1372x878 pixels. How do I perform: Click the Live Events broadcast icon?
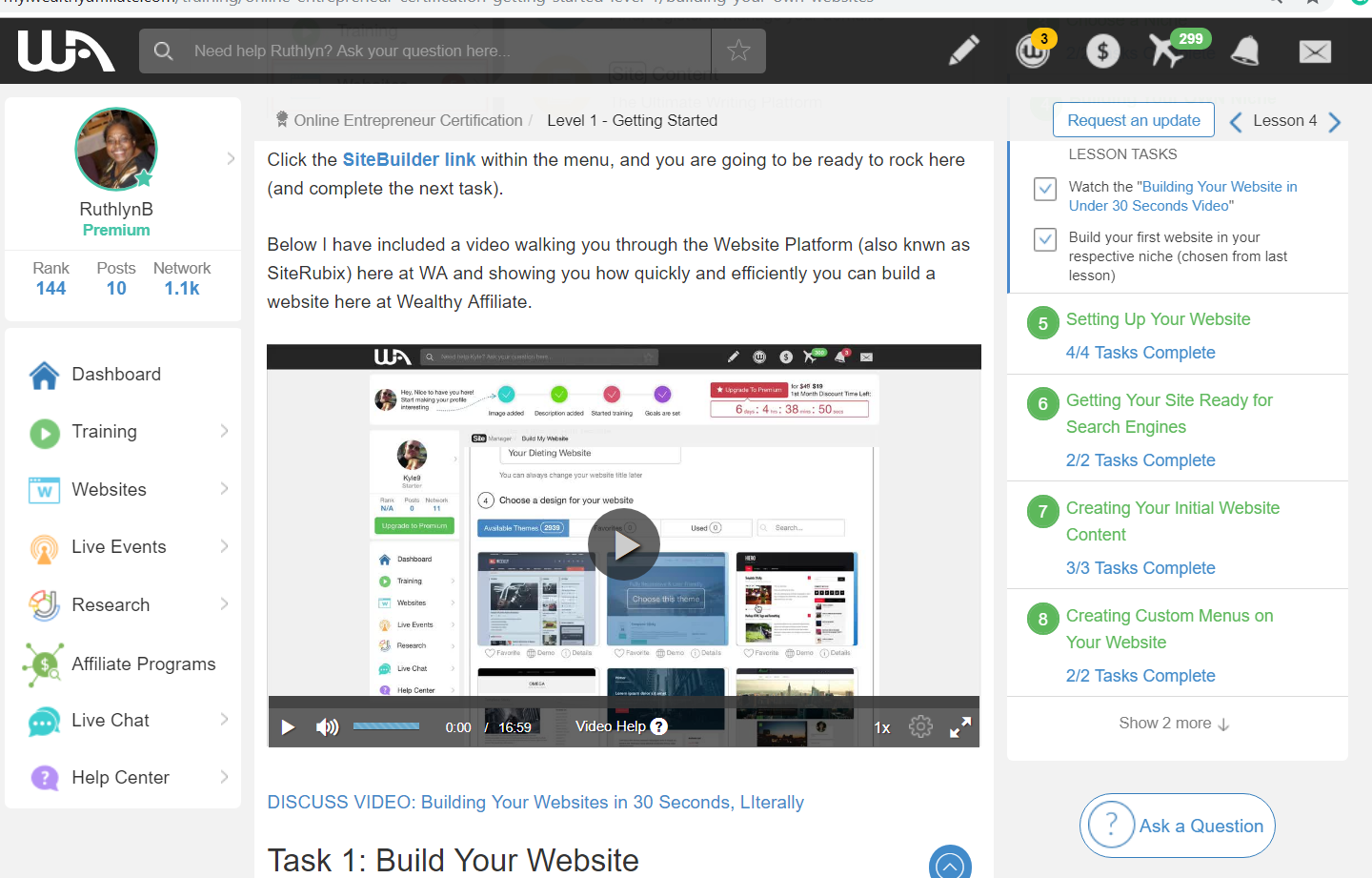pos(44,548)
